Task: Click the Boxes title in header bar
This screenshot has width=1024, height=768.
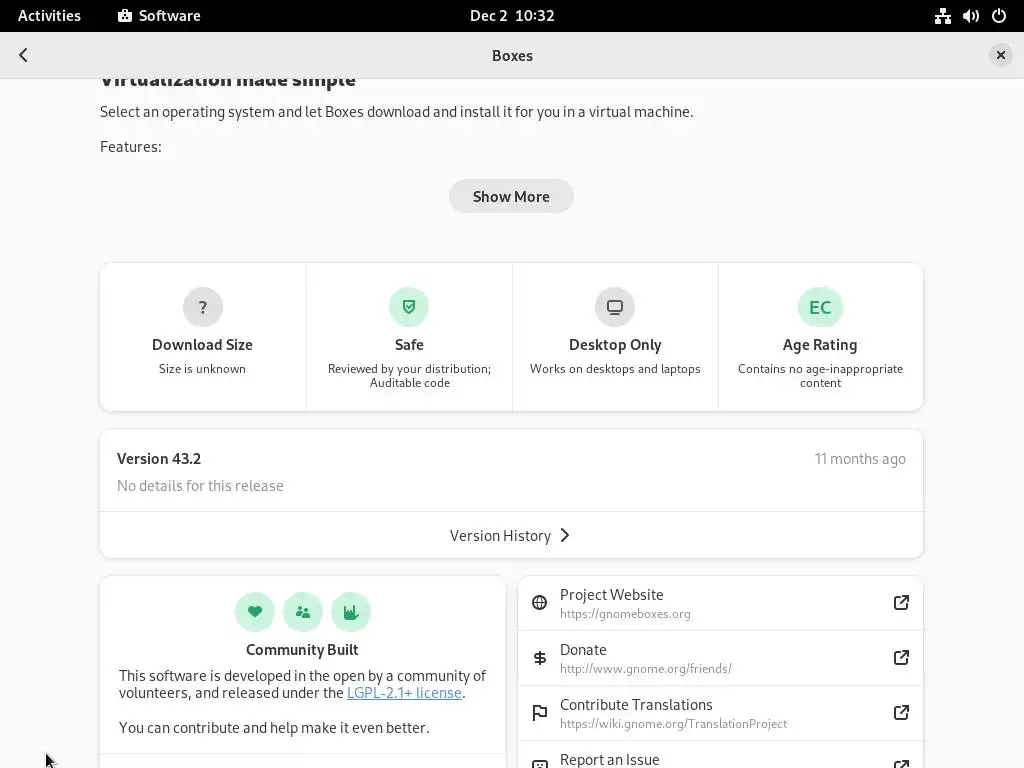Action: click(512, 56)
